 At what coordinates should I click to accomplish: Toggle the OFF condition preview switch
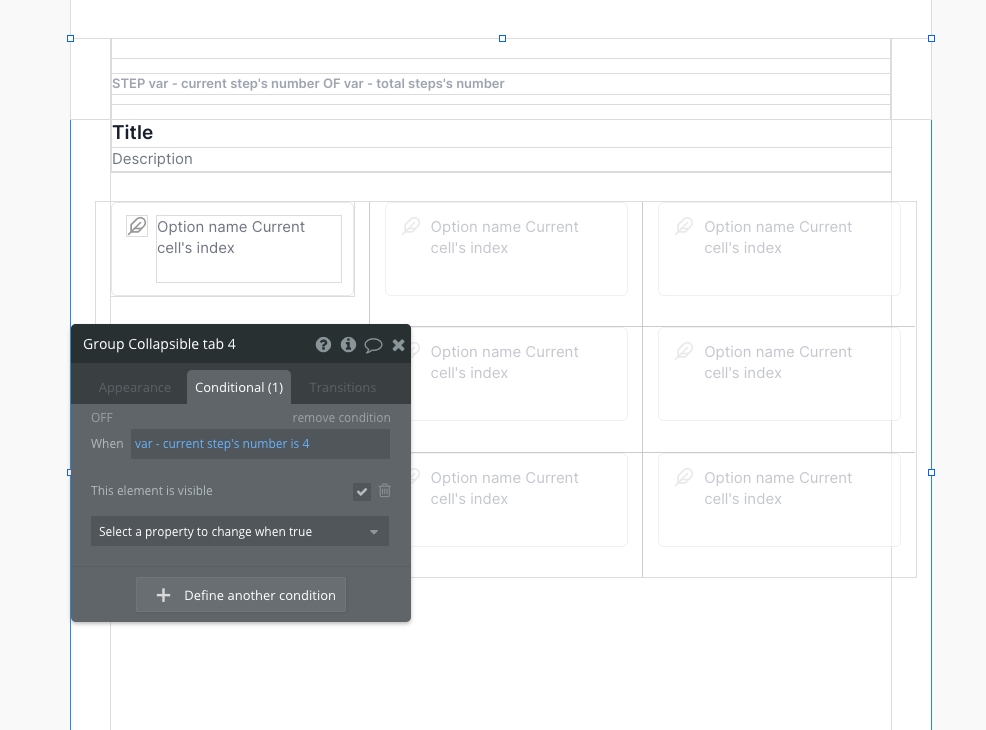coord(102,418)
